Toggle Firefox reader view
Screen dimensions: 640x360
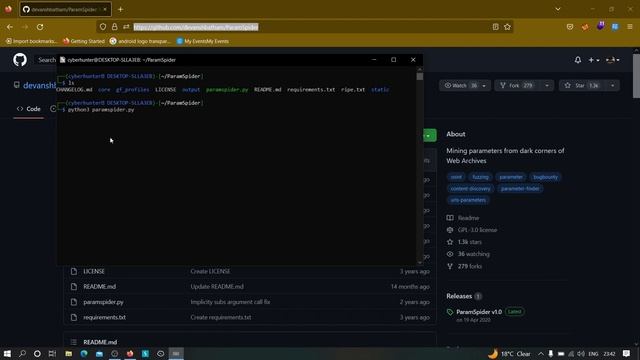click(496, 27)
